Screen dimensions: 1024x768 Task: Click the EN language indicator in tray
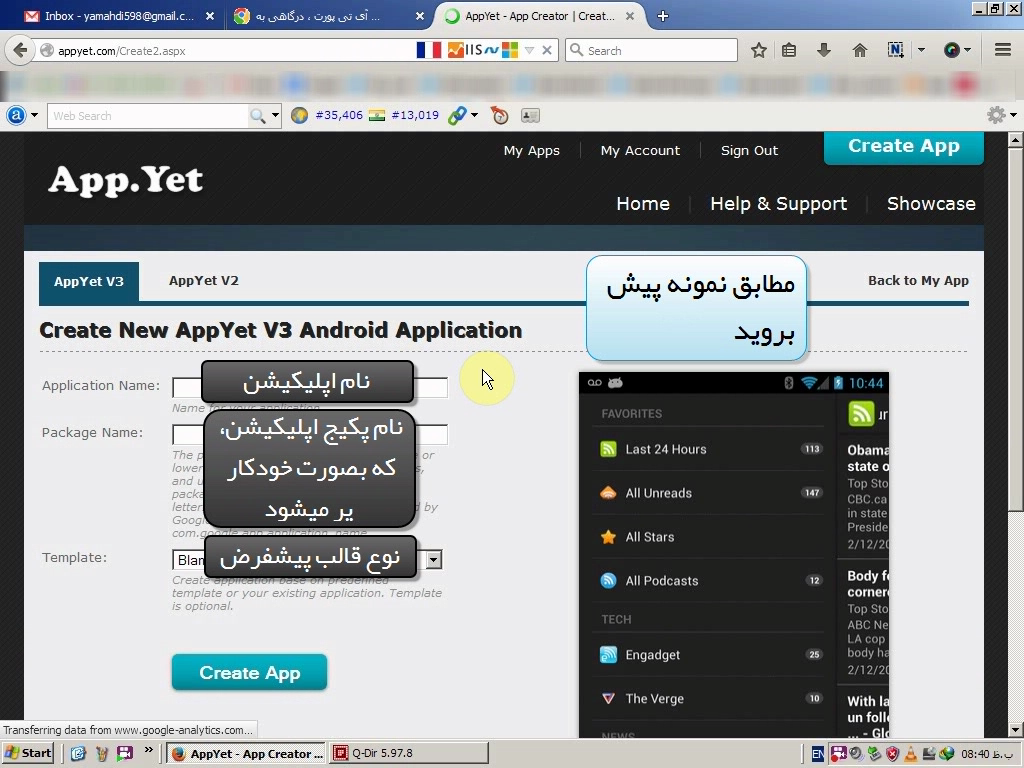(818, 754)
